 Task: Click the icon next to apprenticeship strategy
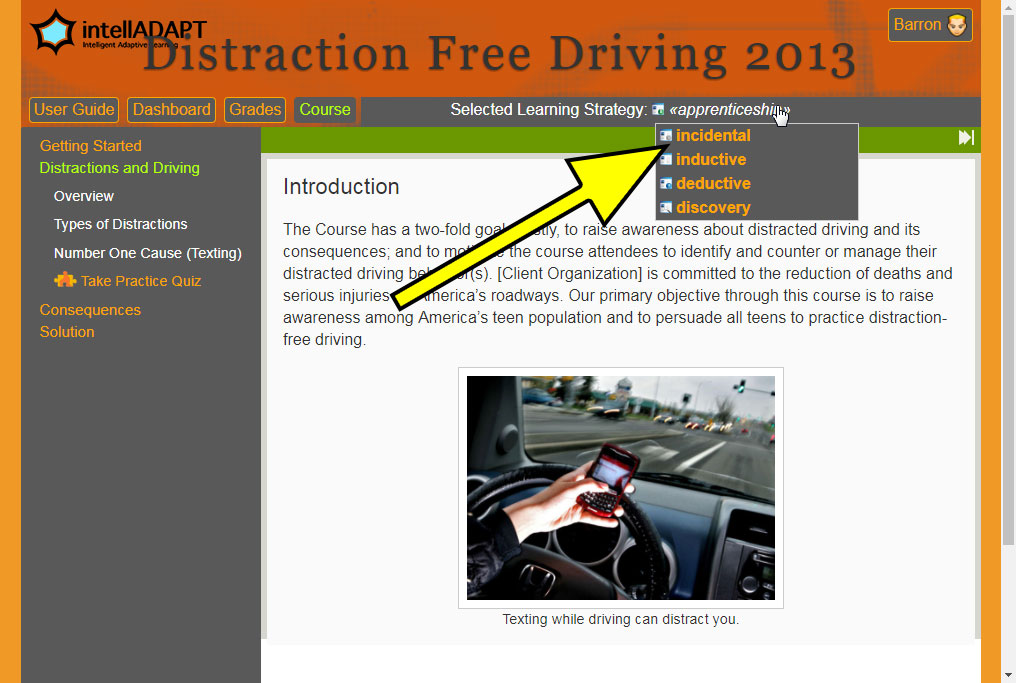(x=658, y=110)
